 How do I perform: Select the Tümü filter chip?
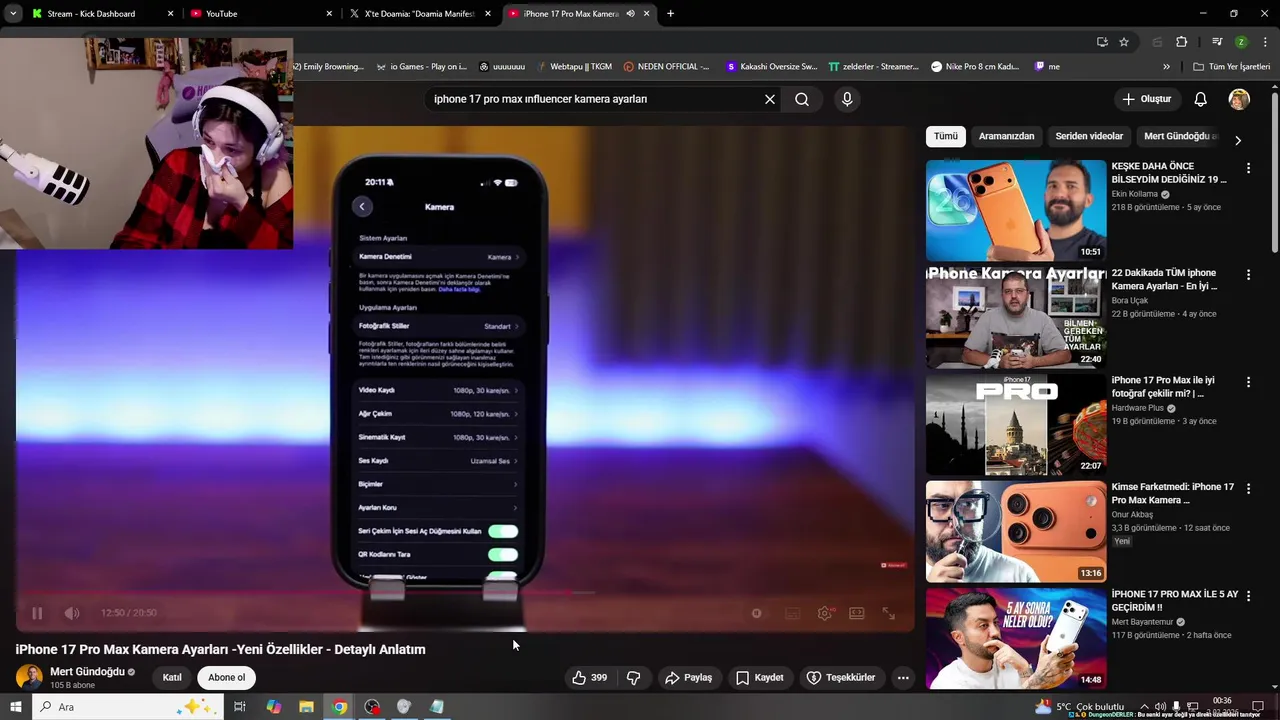(x=946, y=136)
